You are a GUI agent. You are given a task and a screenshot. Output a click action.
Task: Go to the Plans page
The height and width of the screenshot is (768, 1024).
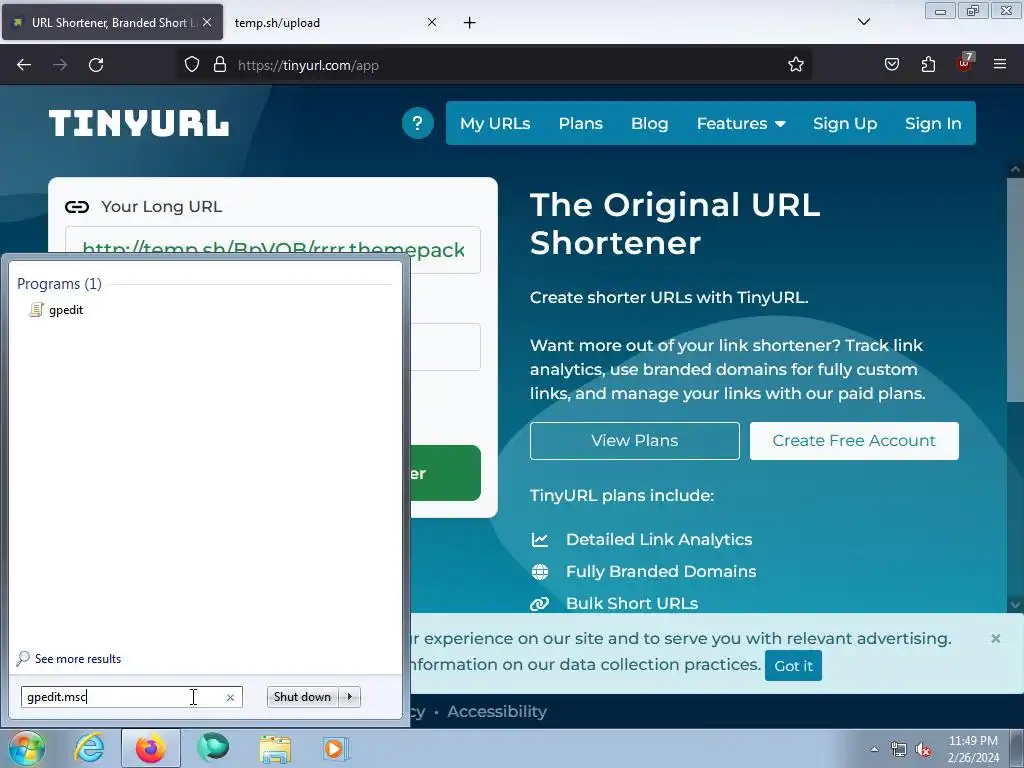581,123
